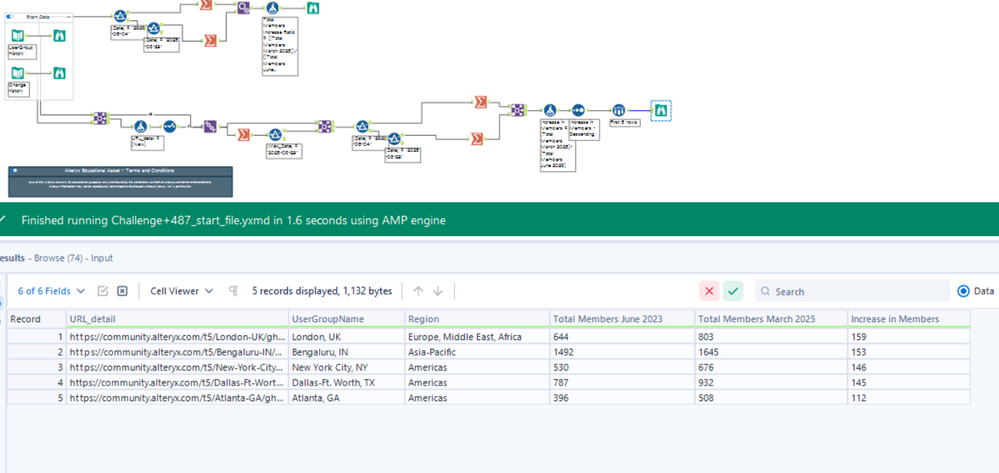The image size is (999, 473).
Task: Click the London, UK cell
Action: pyautogui.click(x=347, y=336)
